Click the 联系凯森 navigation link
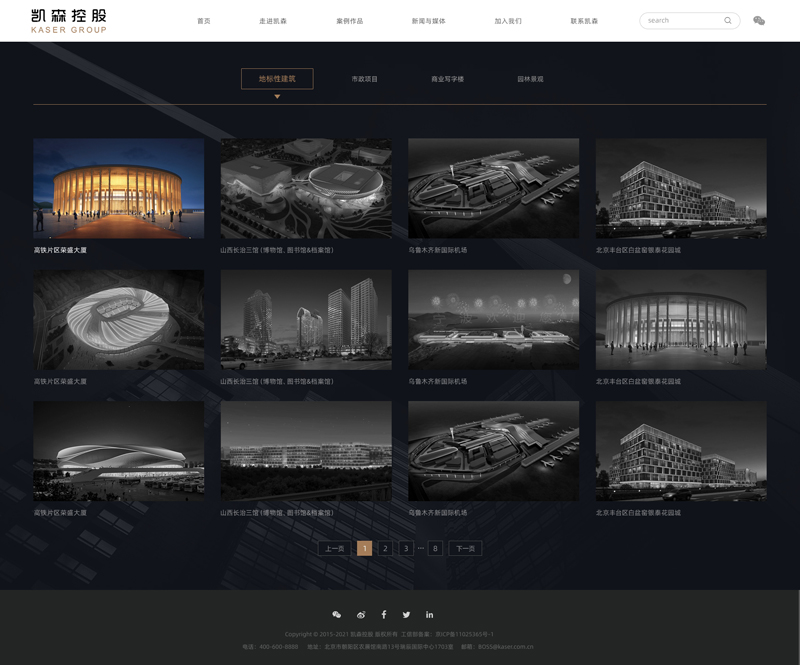800x665 pixels. click(x=584, y=21)
